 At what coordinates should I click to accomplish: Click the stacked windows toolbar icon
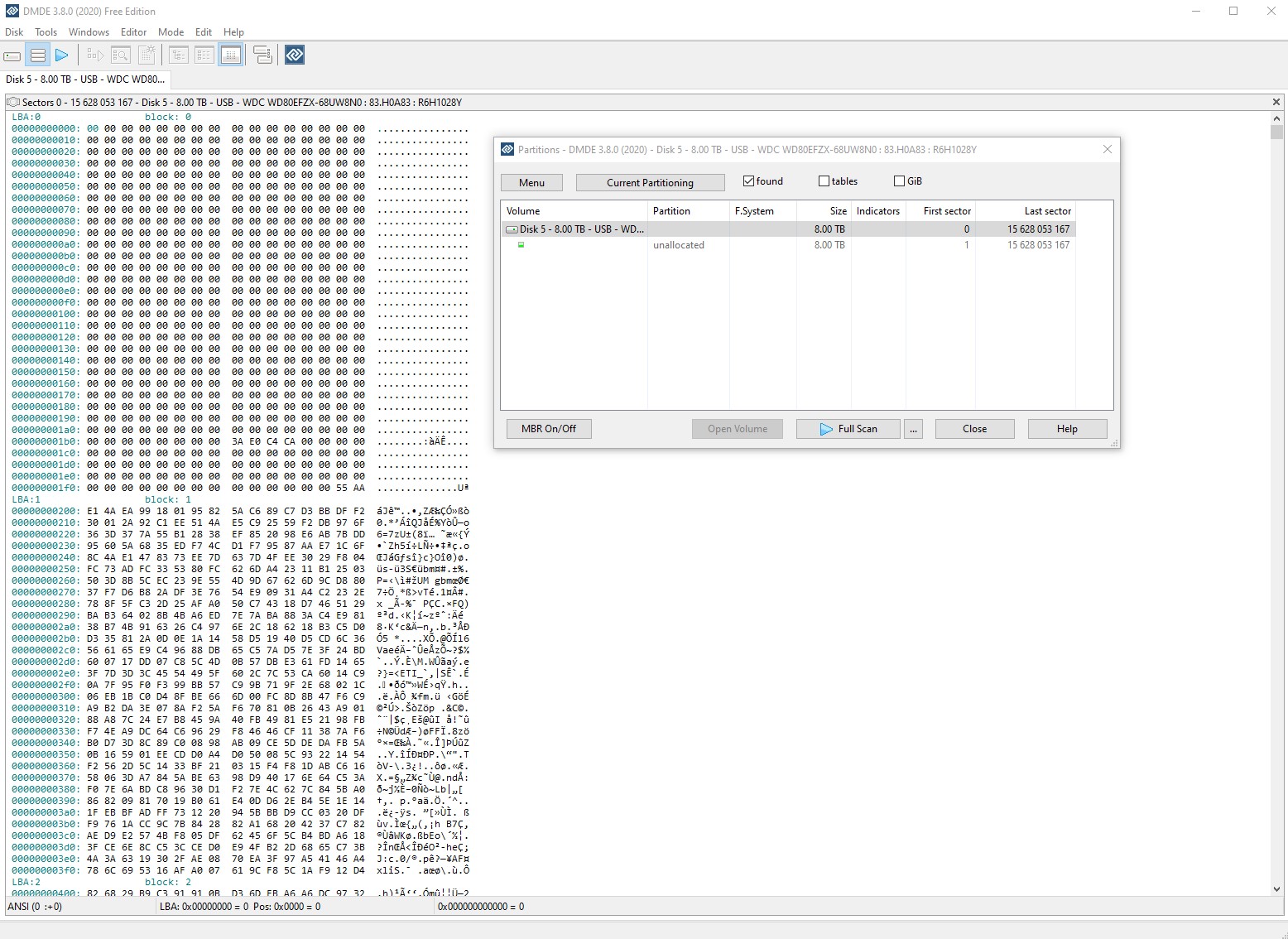262,55
